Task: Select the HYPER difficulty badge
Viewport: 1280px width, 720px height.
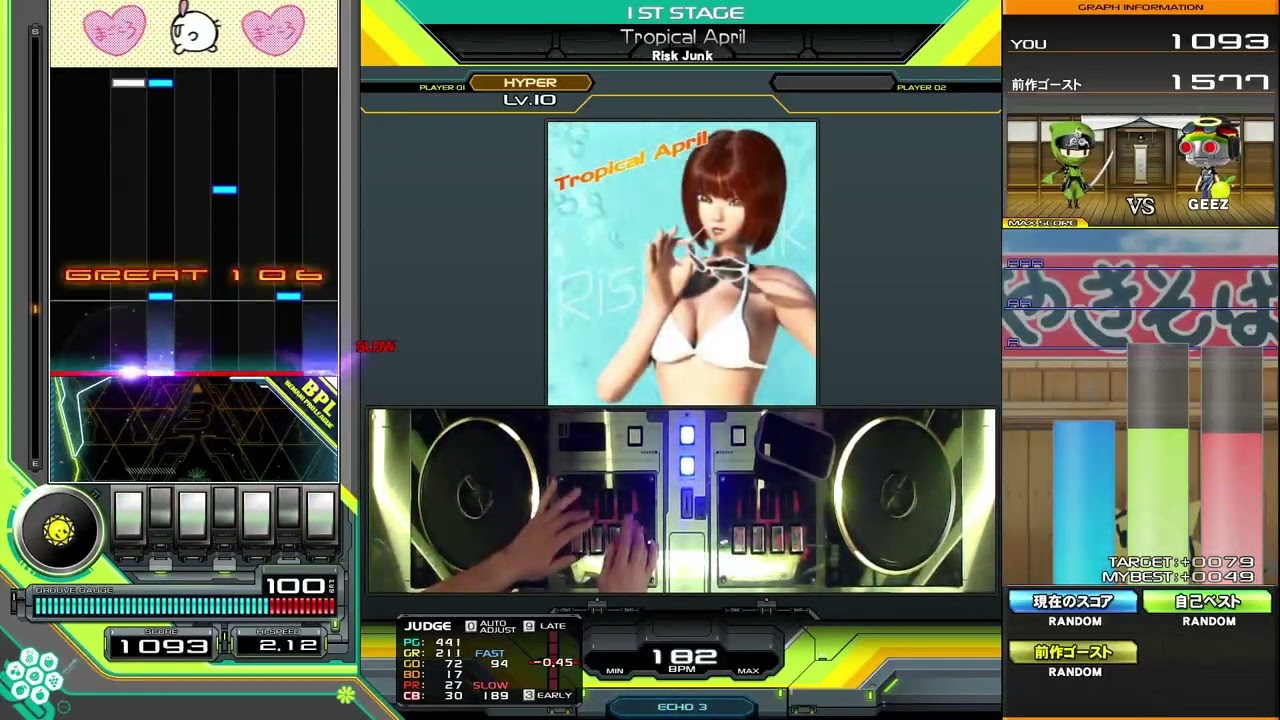Action: coord(530,83)
